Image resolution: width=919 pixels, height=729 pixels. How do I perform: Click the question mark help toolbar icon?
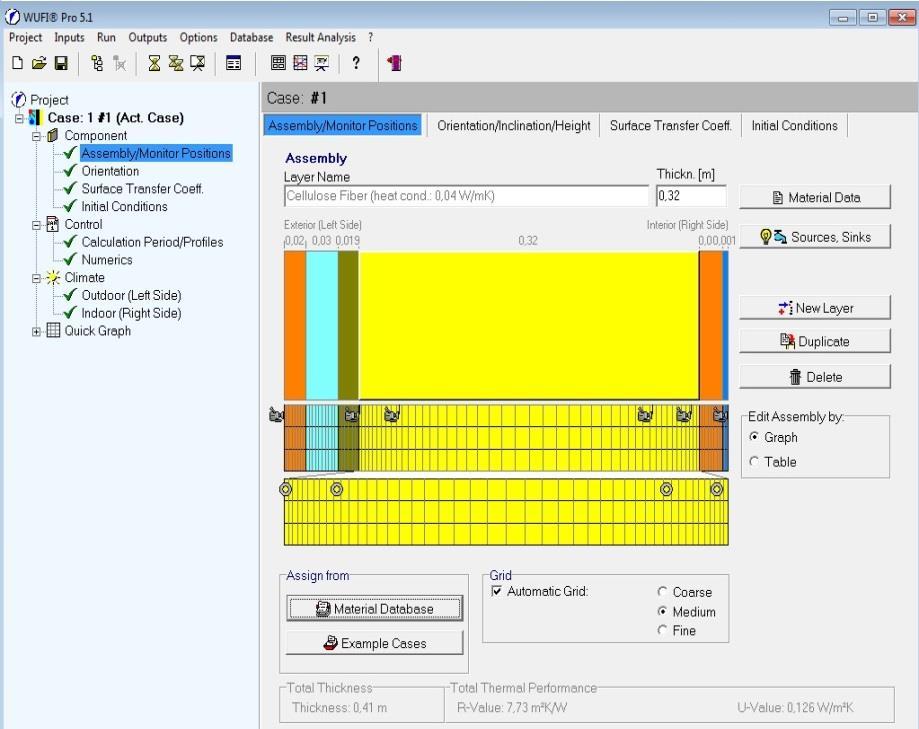pyautogui.click(x=356, y=63)
